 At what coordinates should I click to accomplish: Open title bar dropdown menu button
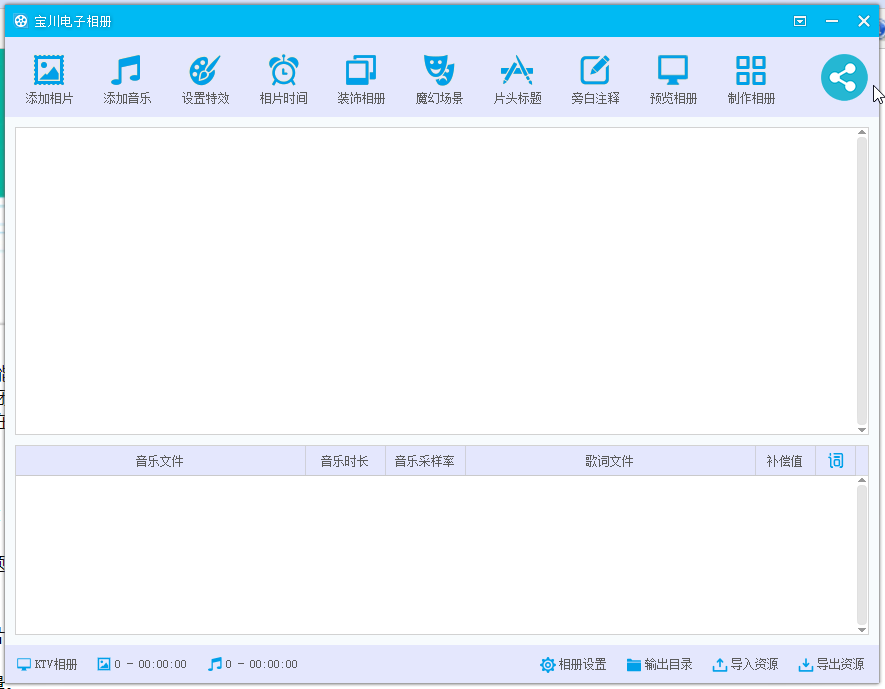(x=800, y=21)
